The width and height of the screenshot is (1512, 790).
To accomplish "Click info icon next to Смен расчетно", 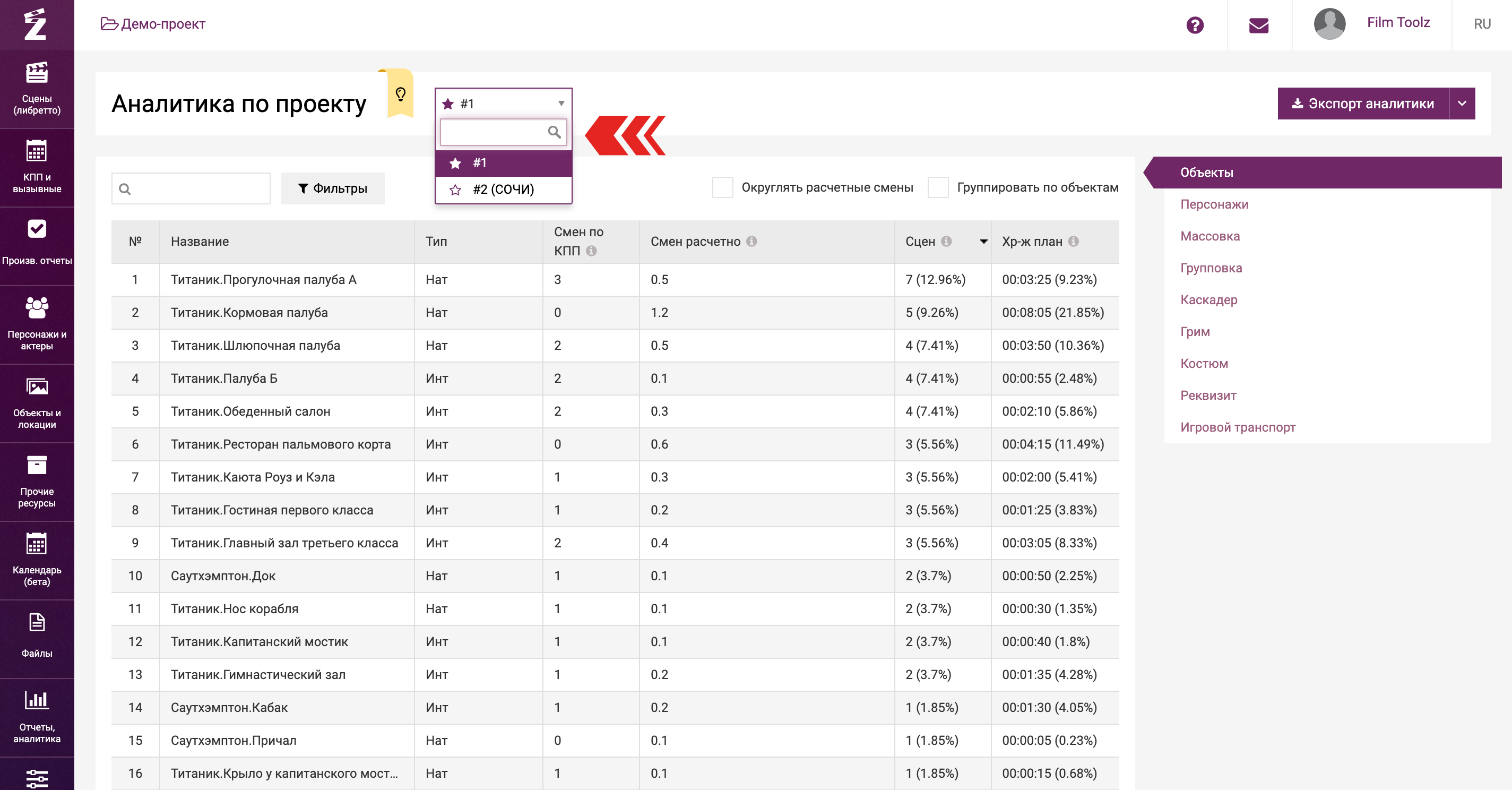I will click(751, 242).
